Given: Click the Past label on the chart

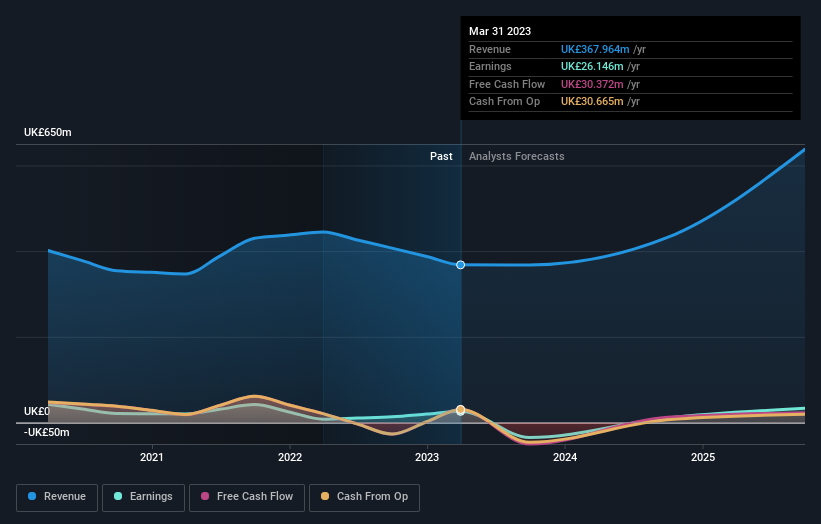Looking at the screenshot, I should coord(441,157).
